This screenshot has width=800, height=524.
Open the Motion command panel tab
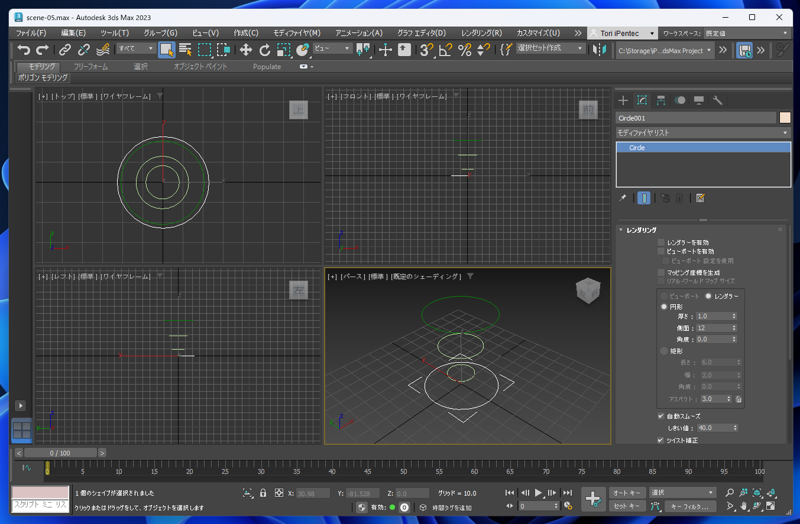[x=680, y=100]
